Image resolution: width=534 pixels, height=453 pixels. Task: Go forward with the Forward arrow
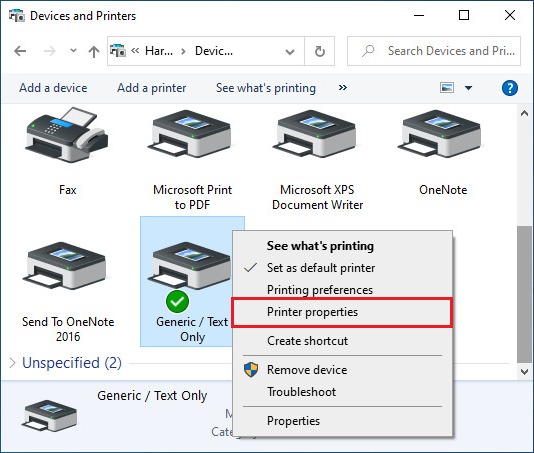50,51
